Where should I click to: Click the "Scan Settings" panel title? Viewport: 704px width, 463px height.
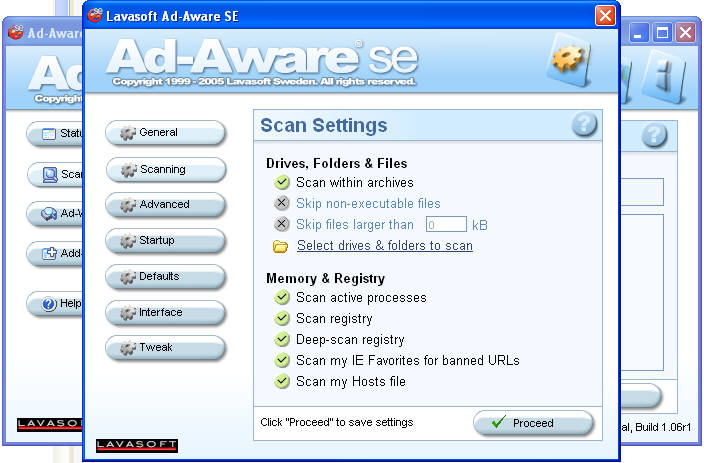click(x=324, y=125)
